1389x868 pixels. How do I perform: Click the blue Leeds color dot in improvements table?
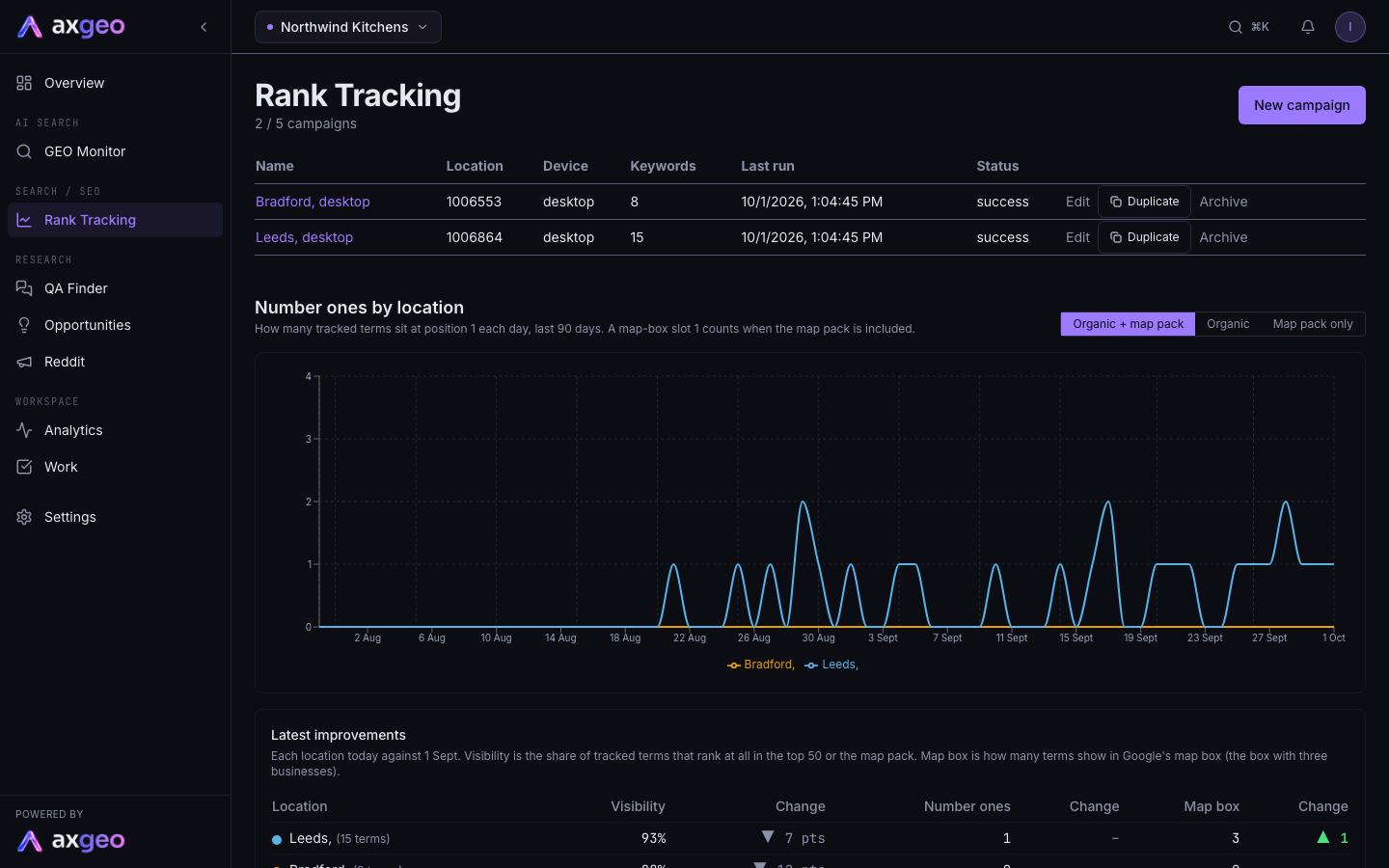point(277,839)
